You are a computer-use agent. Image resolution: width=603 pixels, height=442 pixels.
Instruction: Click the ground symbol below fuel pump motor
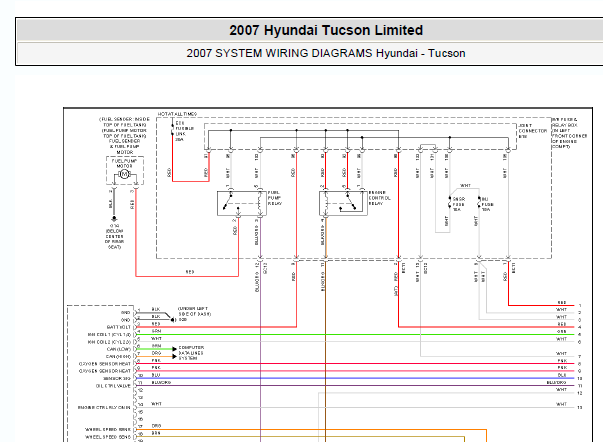[x=114, y=219]
